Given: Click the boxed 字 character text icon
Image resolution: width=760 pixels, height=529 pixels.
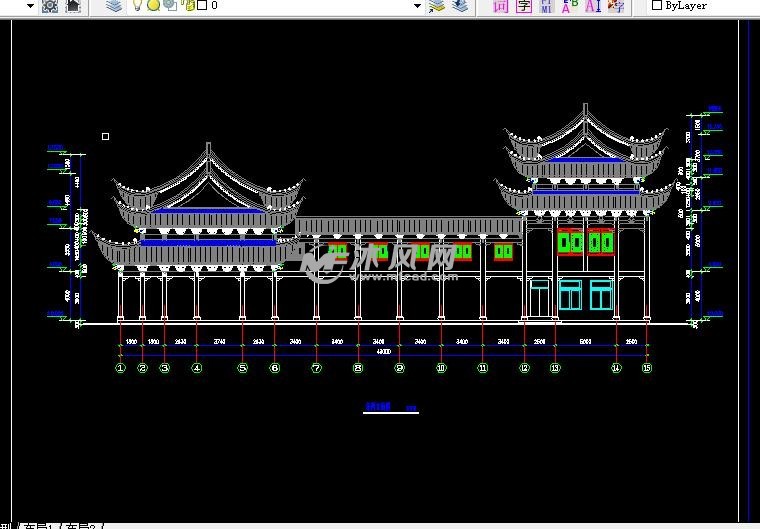Looking at the screenshot, I should 523,6.
